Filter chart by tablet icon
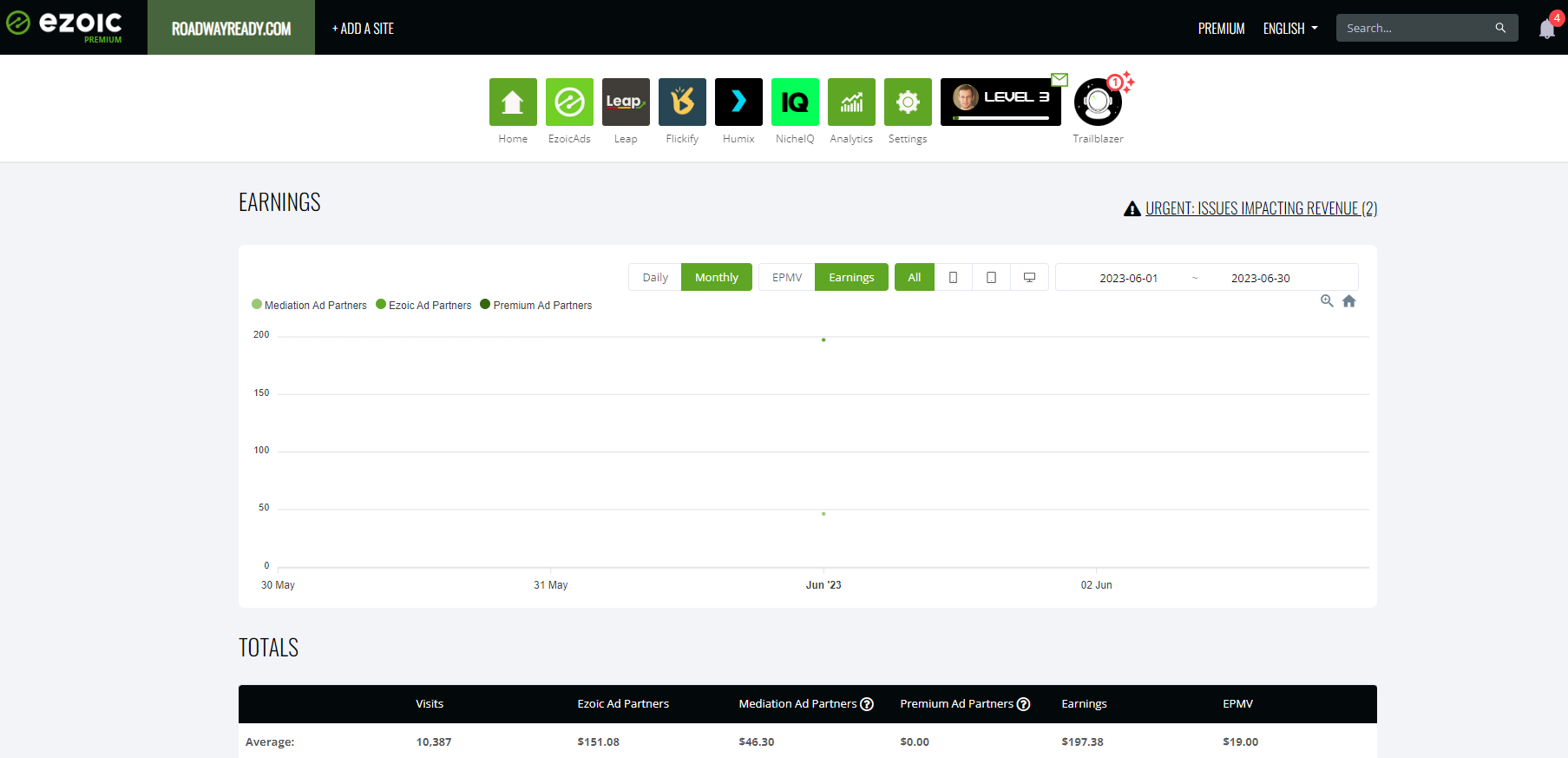 (x=991, y=277)
